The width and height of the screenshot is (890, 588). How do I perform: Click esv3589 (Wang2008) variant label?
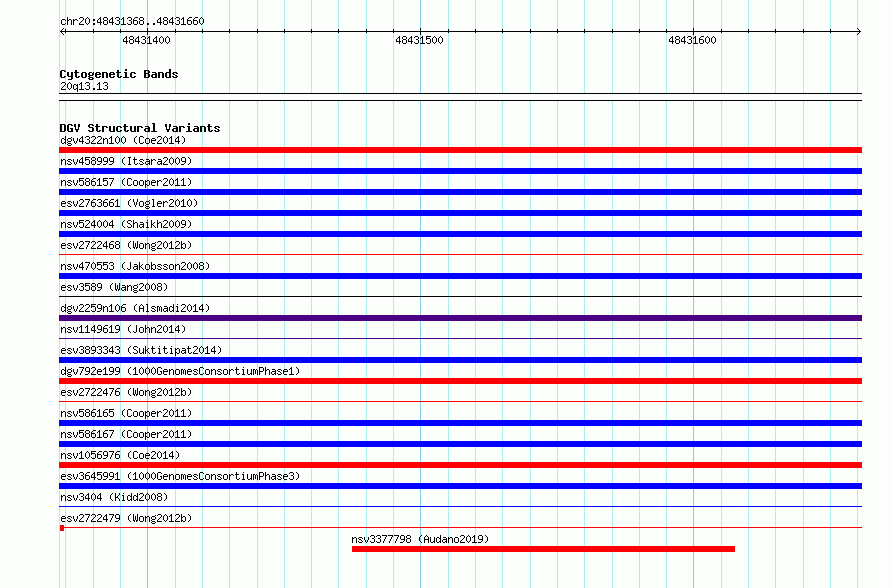[x=114, y=287]
